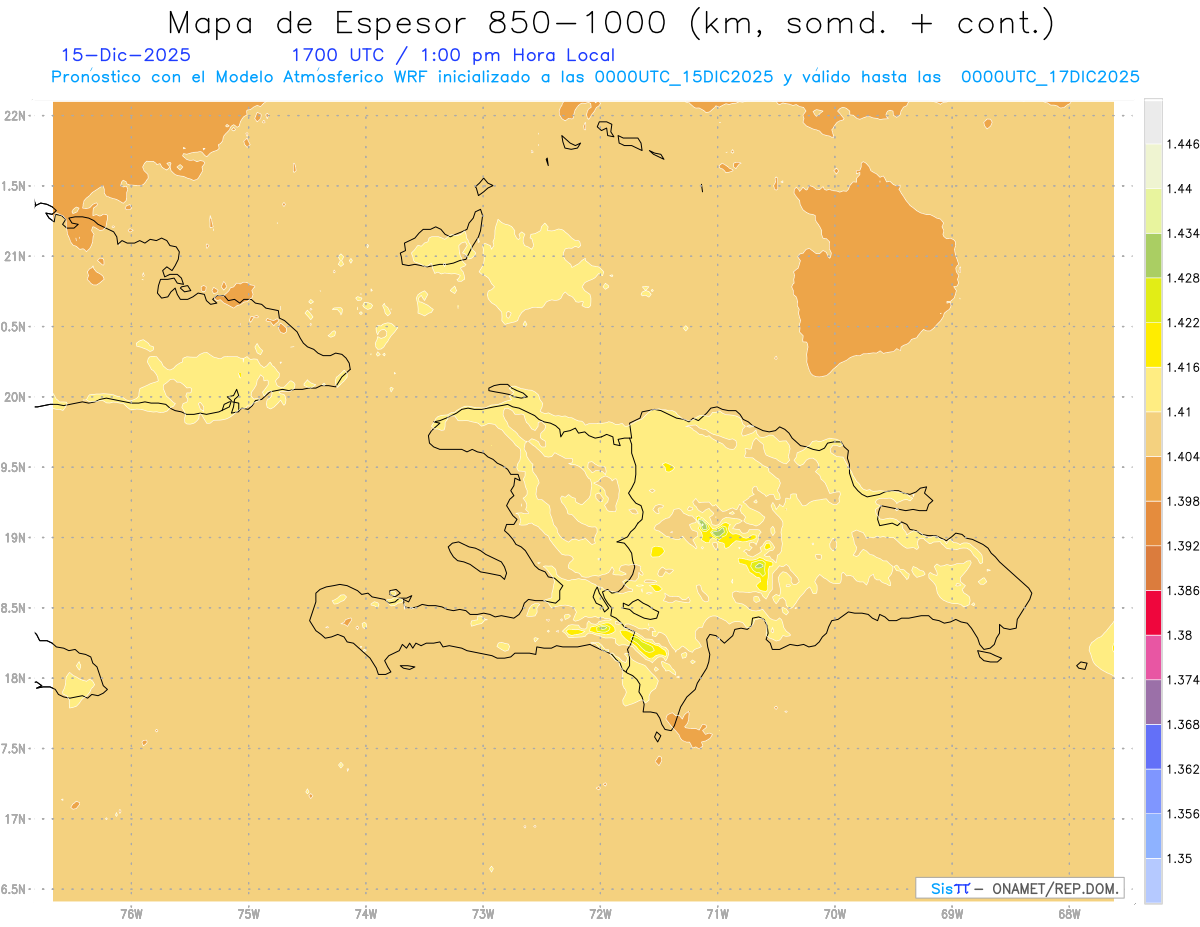
Task: Click the 1.422 legend value
Action: click(x=1183, y=322)
